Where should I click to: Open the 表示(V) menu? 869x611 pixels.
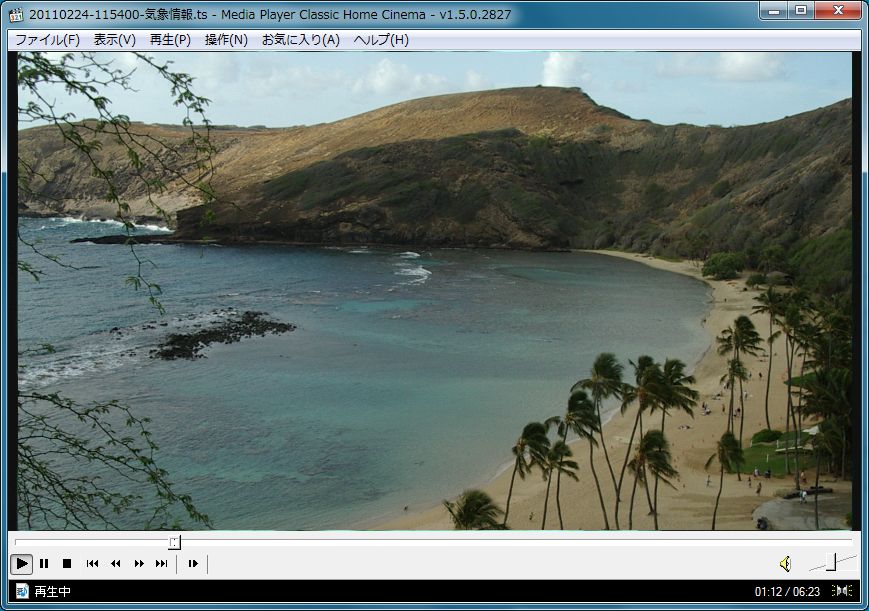coord(115,40)
